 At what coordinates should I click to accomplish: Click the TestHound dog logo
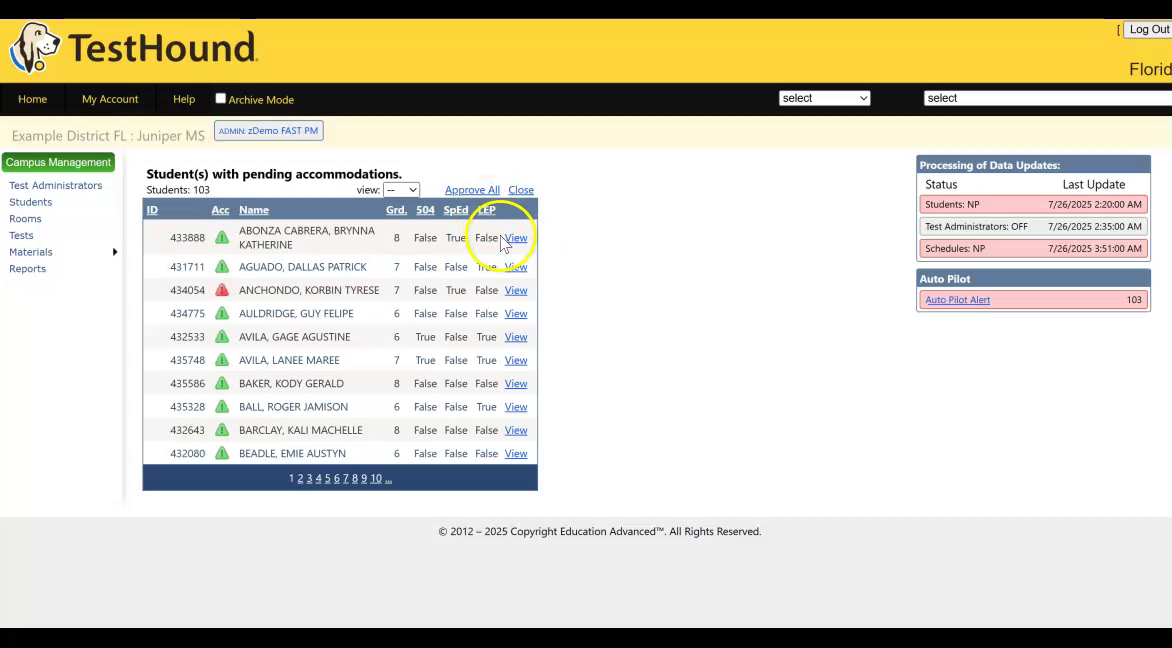[x=34, y=48]
